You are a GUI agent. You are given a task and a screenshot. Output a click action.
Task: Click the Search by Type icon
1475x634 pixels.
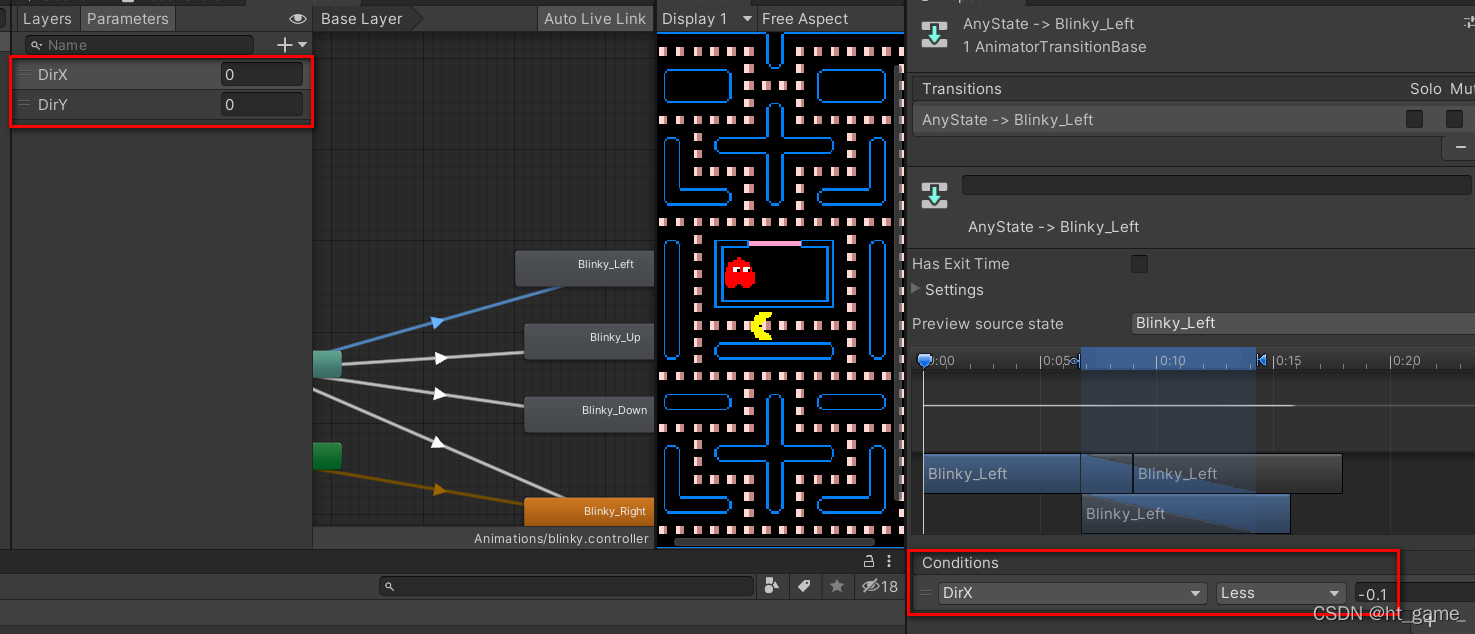click(x=772, y=586)
